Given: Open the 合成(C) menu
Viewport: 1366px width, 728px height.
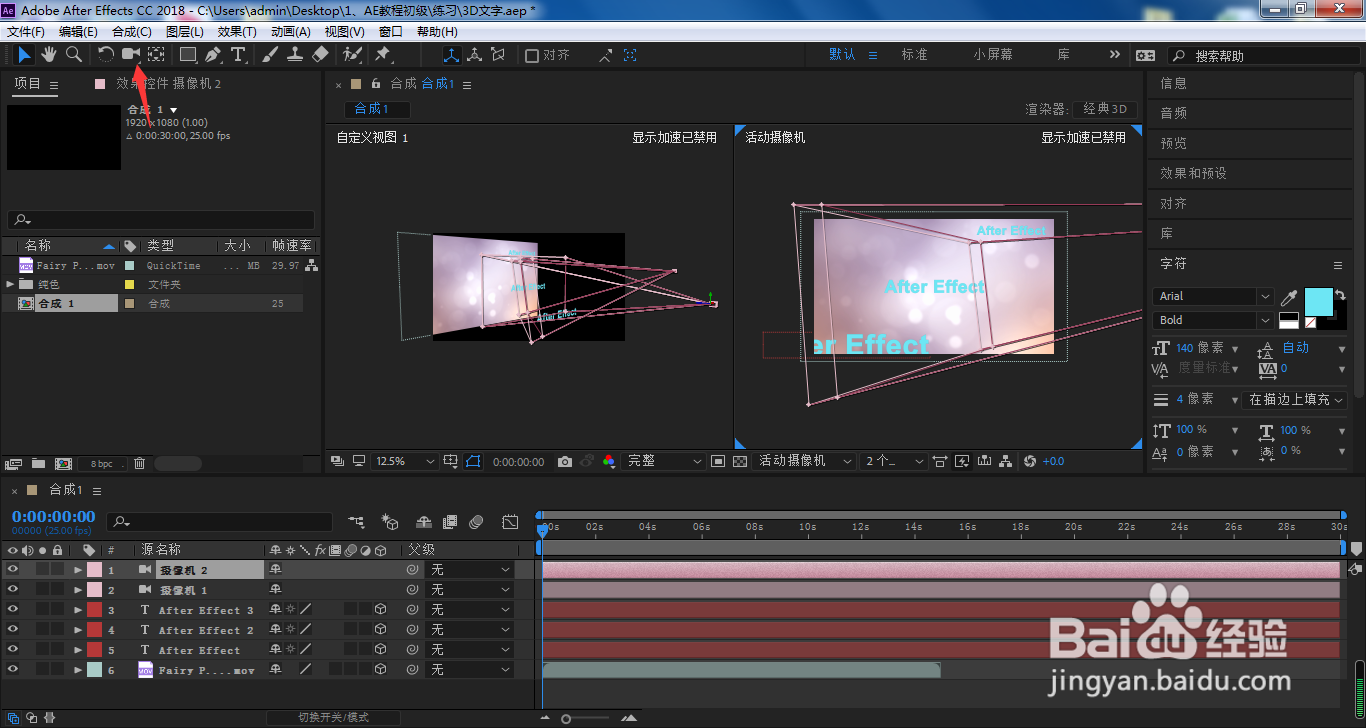Looking at the screenshot, I should (x=132, y=31).
